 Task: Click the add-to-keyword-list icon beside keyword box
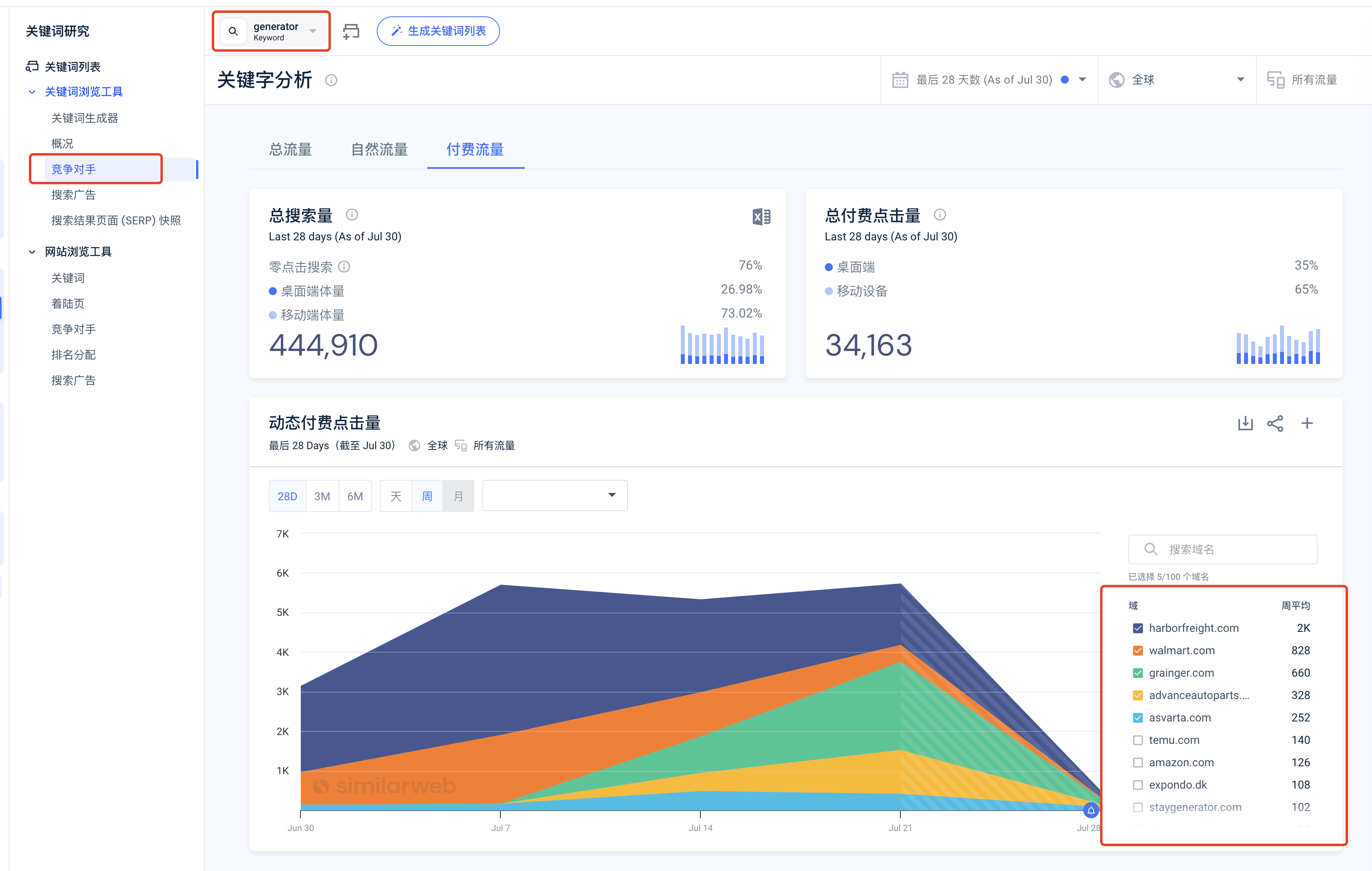[x=352, y=31]
